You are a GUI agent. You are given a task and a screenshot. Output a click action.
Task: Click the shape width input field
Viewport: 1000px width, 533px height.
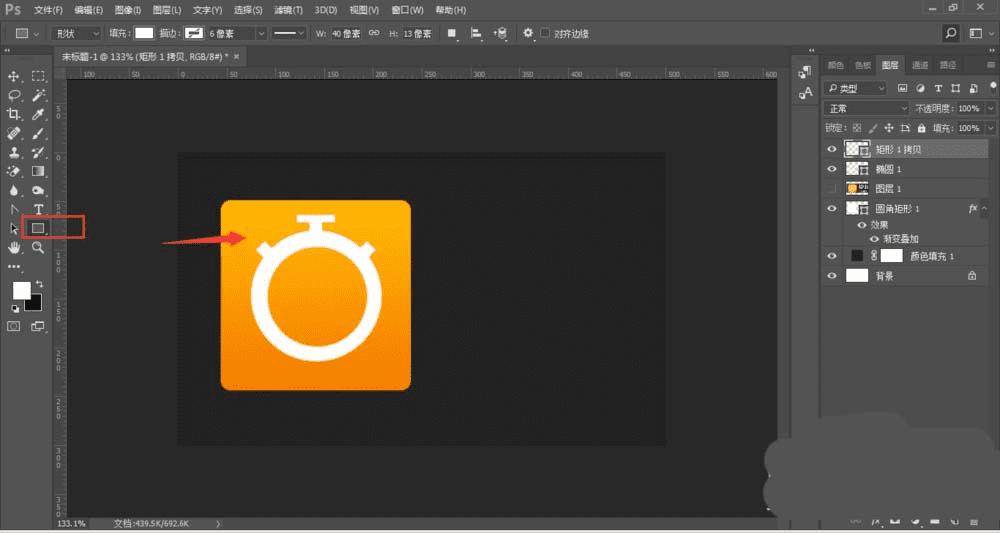coord(346,33)
